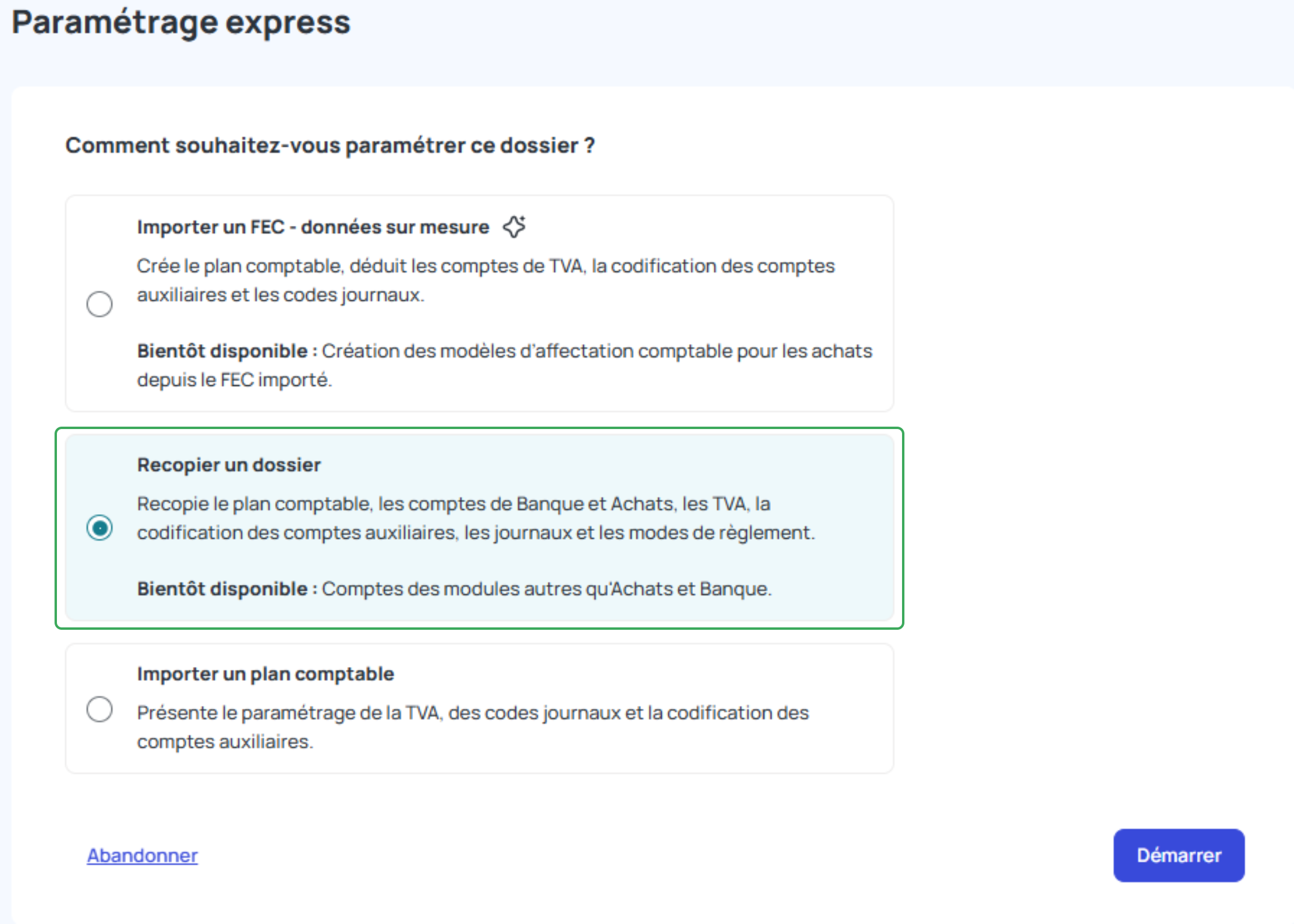Click the plan comptable description text

pyautogui.click(x=472, y=713)
